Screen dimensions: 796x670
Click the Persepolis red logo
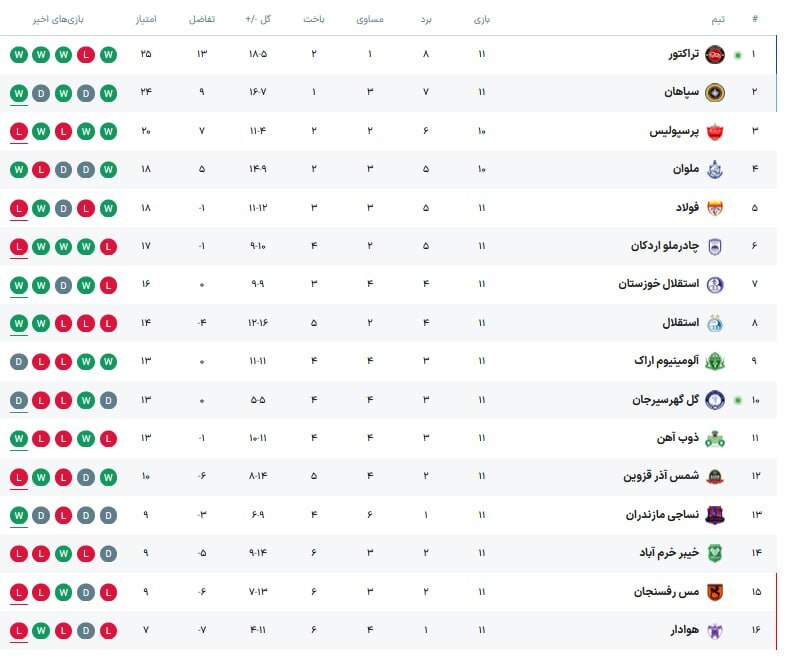click(x=715, y=131)
